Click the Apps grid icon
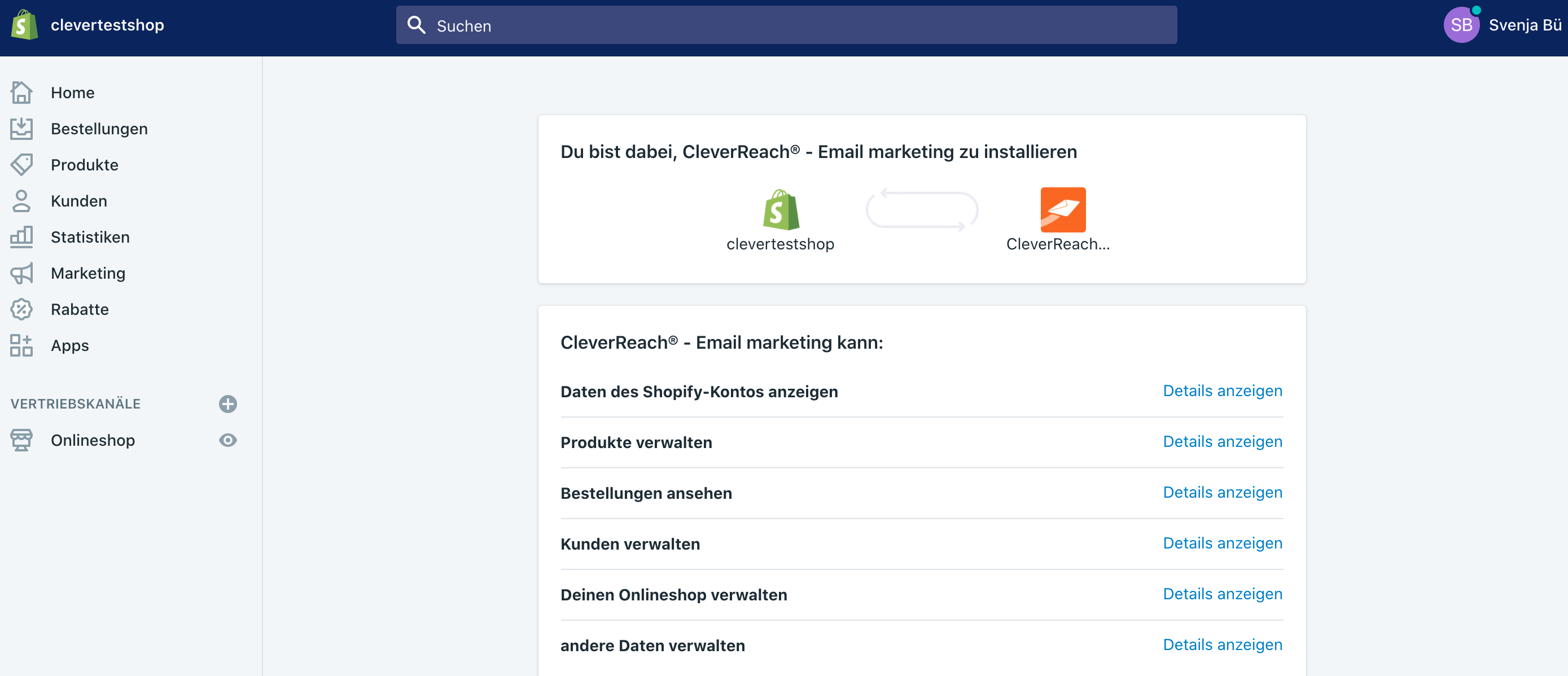The image size is (1568, 676). 21,345
